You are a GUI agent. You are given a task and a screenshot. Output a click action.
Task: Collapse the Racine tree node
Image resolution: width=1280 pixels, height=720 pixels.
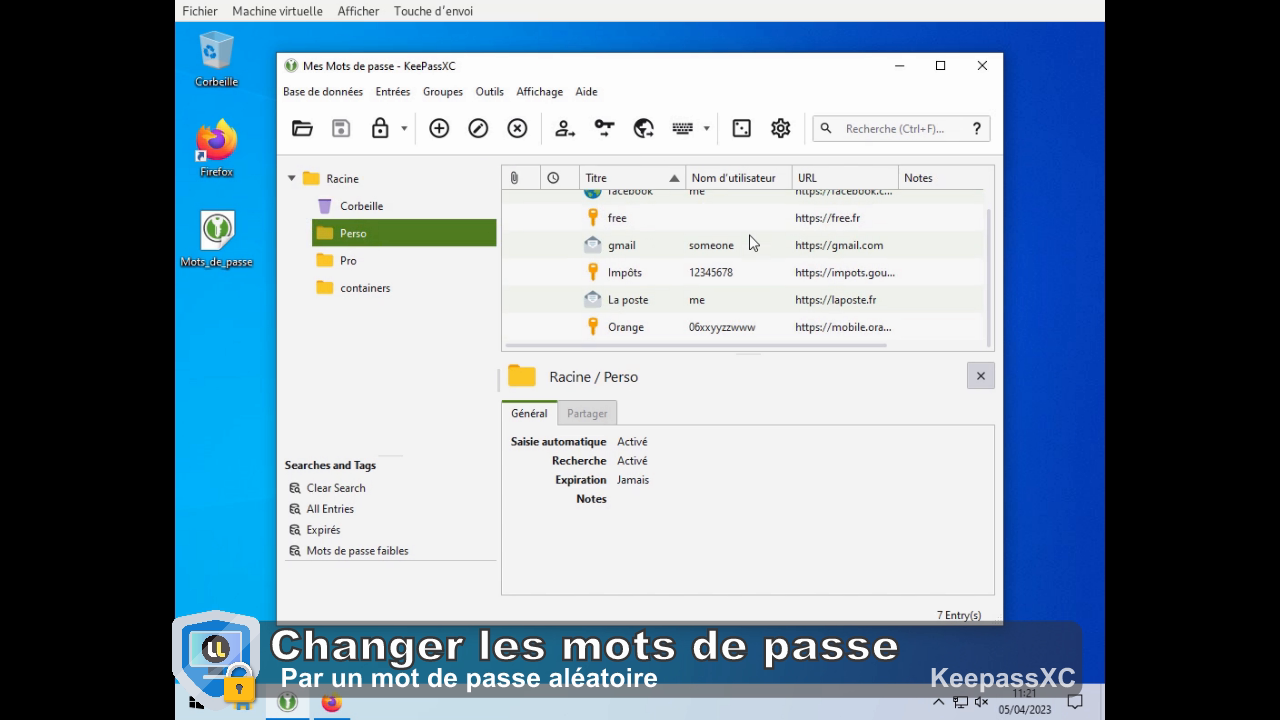point(292,178)
